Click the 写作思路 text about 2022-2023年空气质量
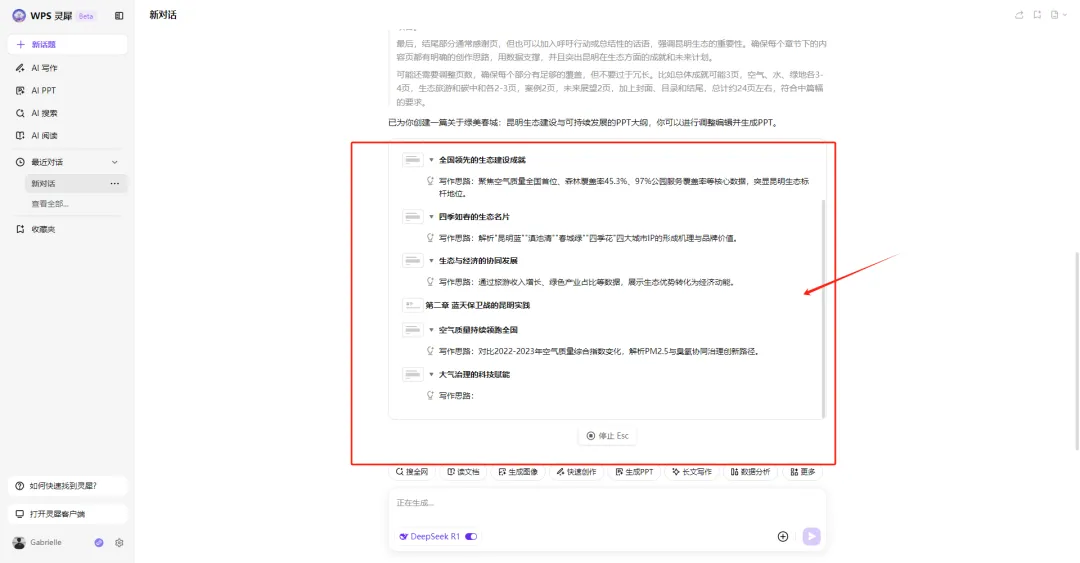Viewport: 1080px width, 563px height. pyautogui.click(x=599, y=351)
